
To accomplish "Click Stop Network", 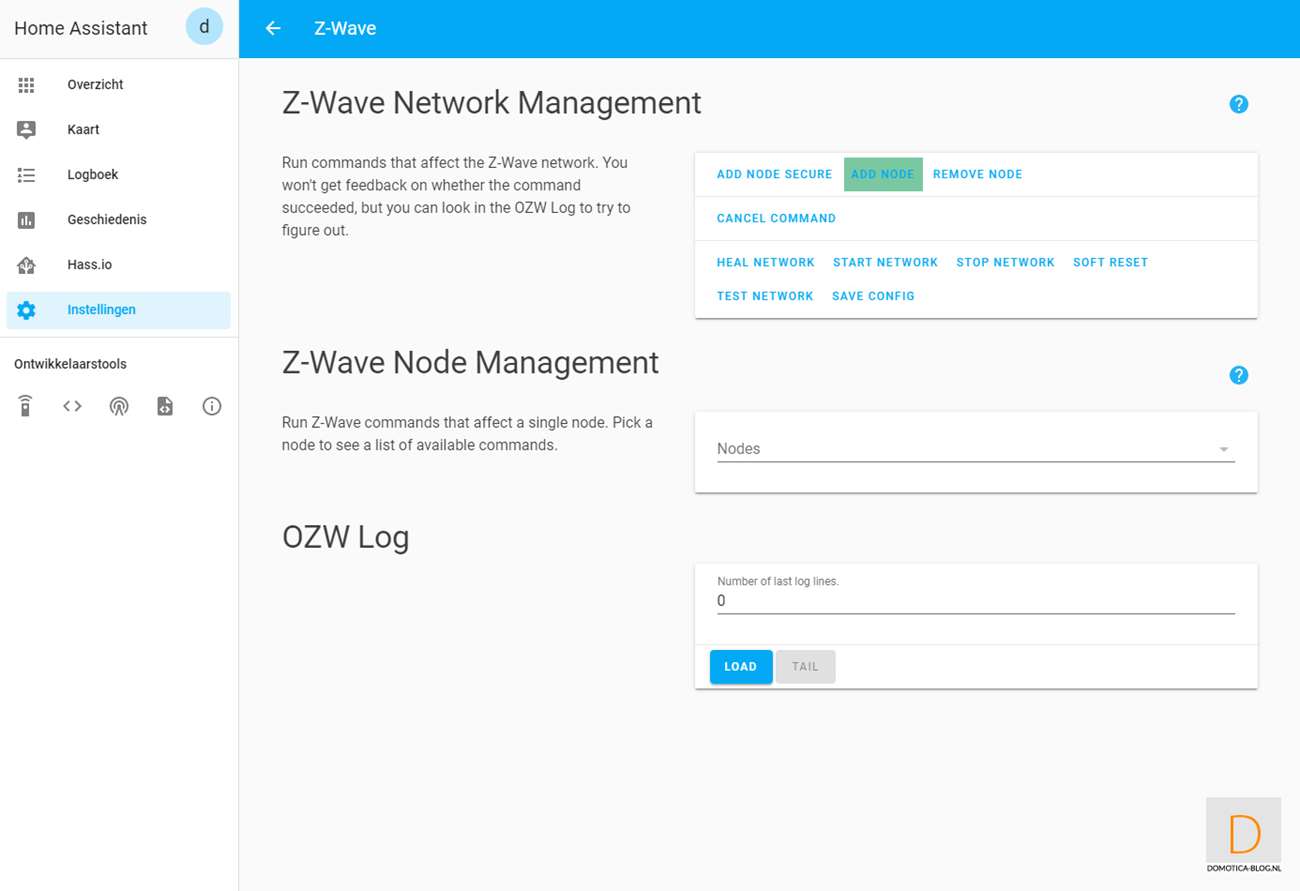I will [x=1005, y=262].
